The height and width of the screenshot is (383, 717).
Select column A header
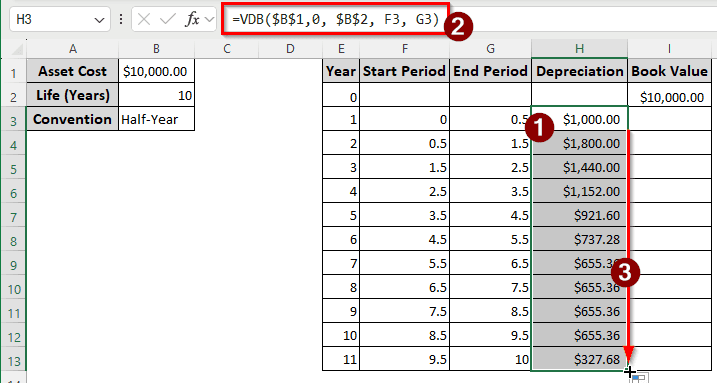tap(72, 49)
